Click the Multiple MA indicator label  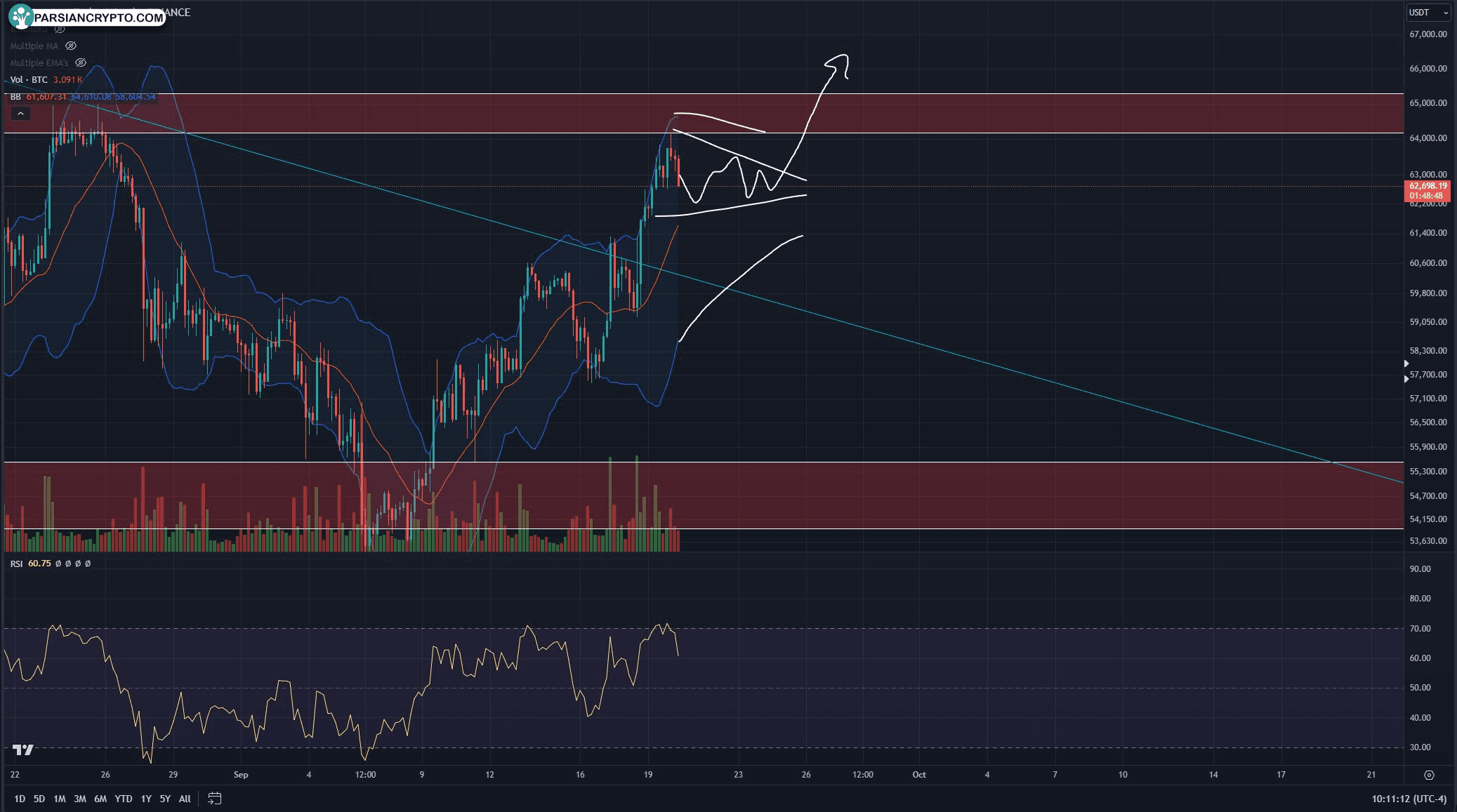pyautogui.click(x=34, y=46)
